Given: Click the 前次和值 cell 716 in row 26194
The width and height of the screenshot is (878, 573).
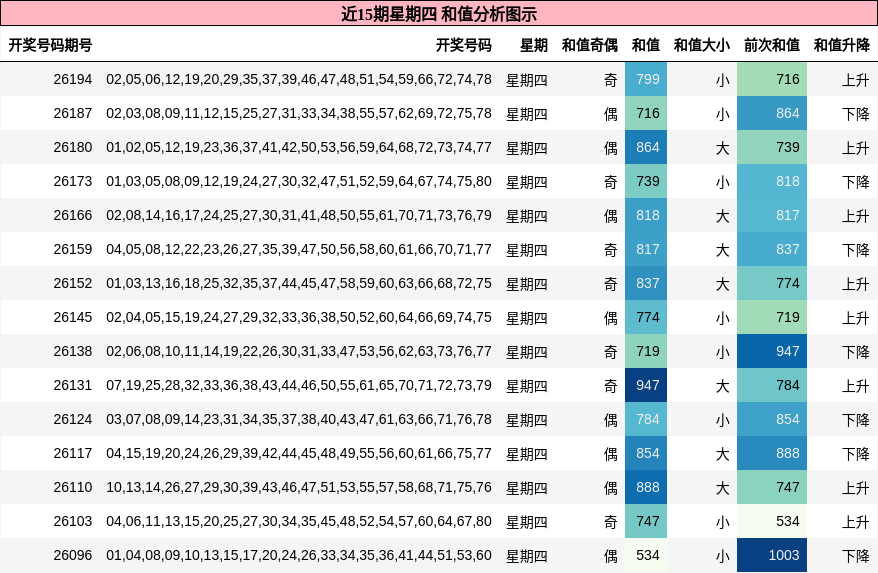Looking at the screenshot, I should [x=772, y=80].
